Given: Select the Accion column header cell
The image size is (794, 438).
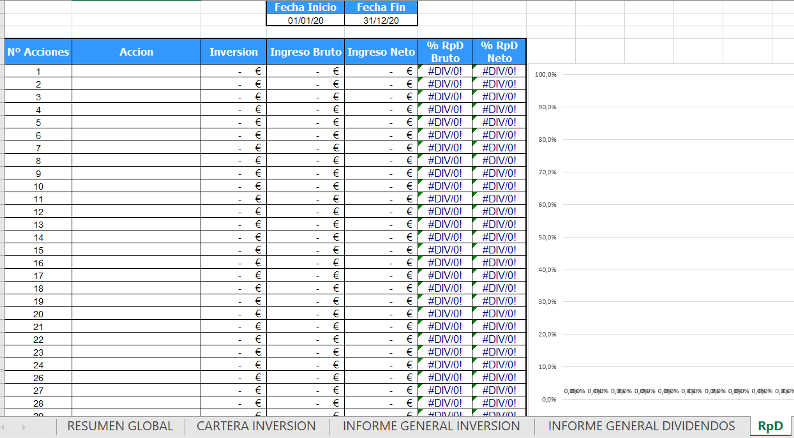Looking at the screenshot, I should coord(136,52).
